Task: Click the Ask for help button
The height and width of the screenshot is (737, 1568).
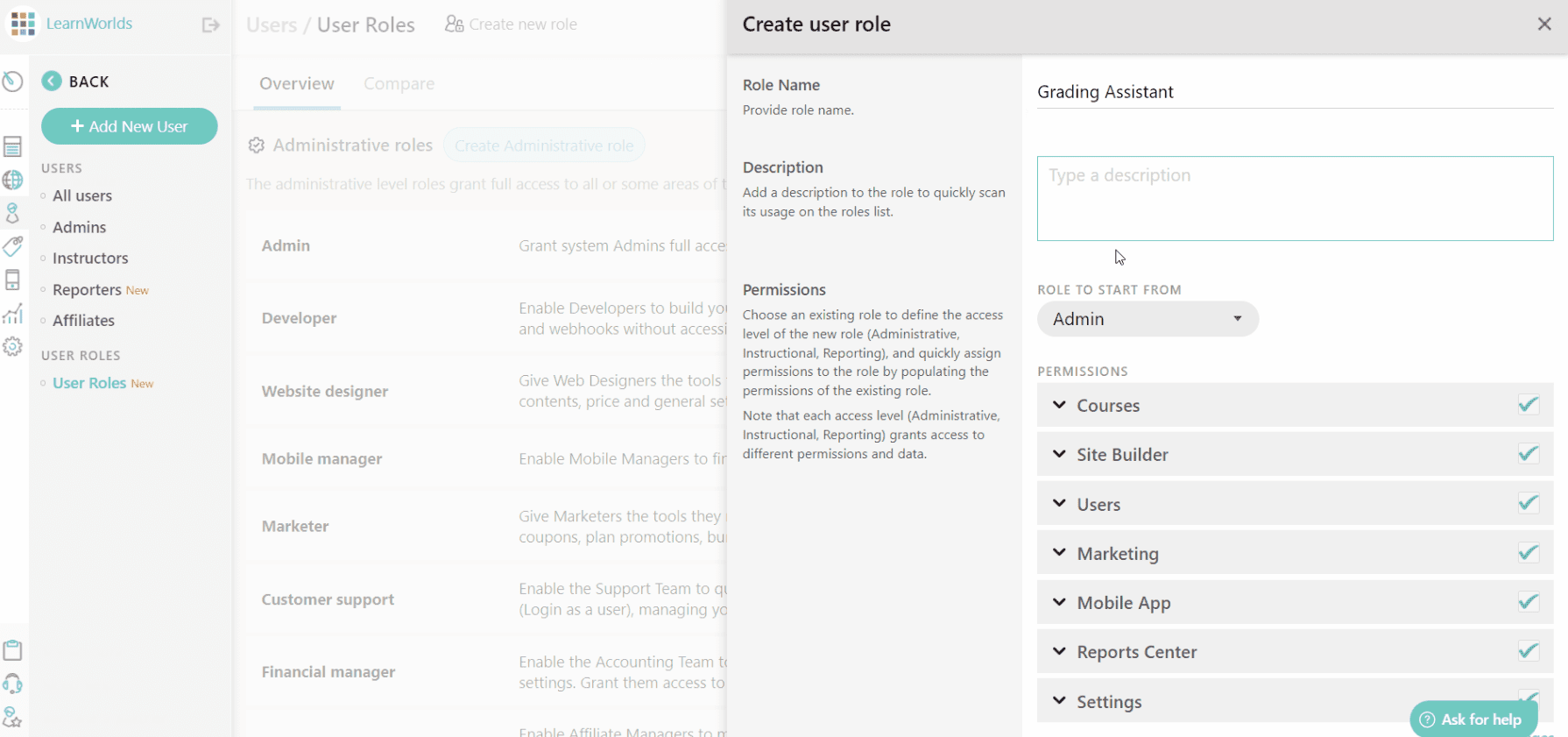Action: [1472, 719]
